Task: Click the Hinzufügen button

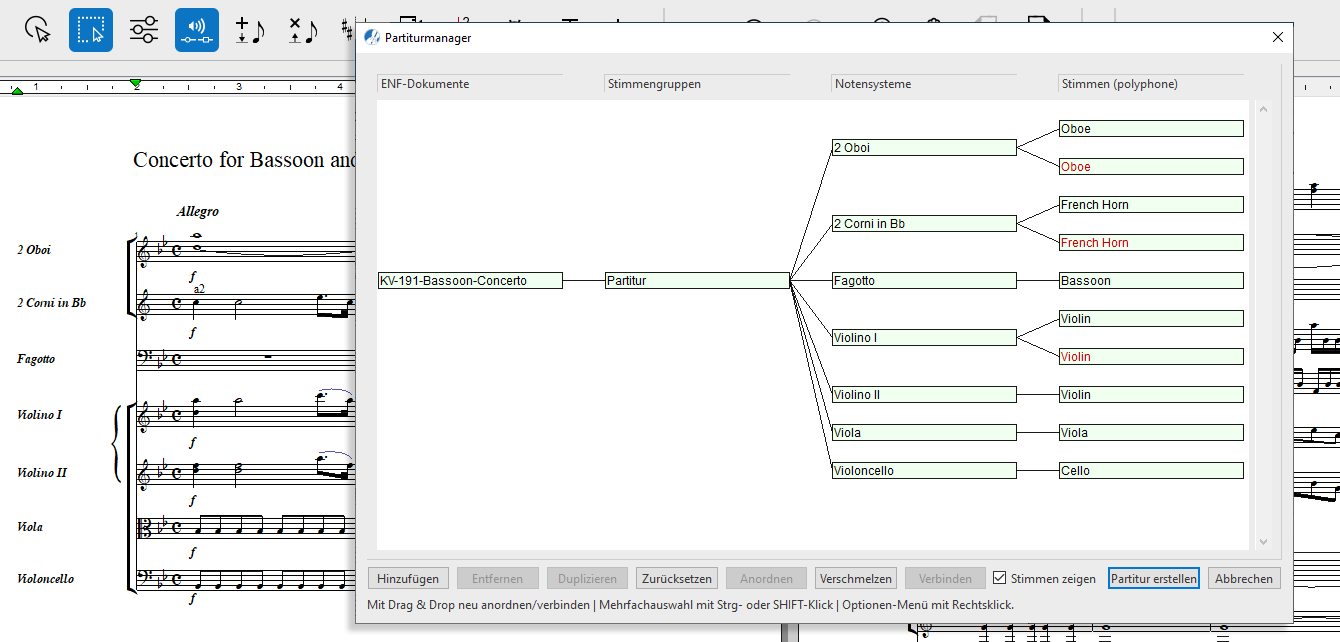Action: [408, 579]
